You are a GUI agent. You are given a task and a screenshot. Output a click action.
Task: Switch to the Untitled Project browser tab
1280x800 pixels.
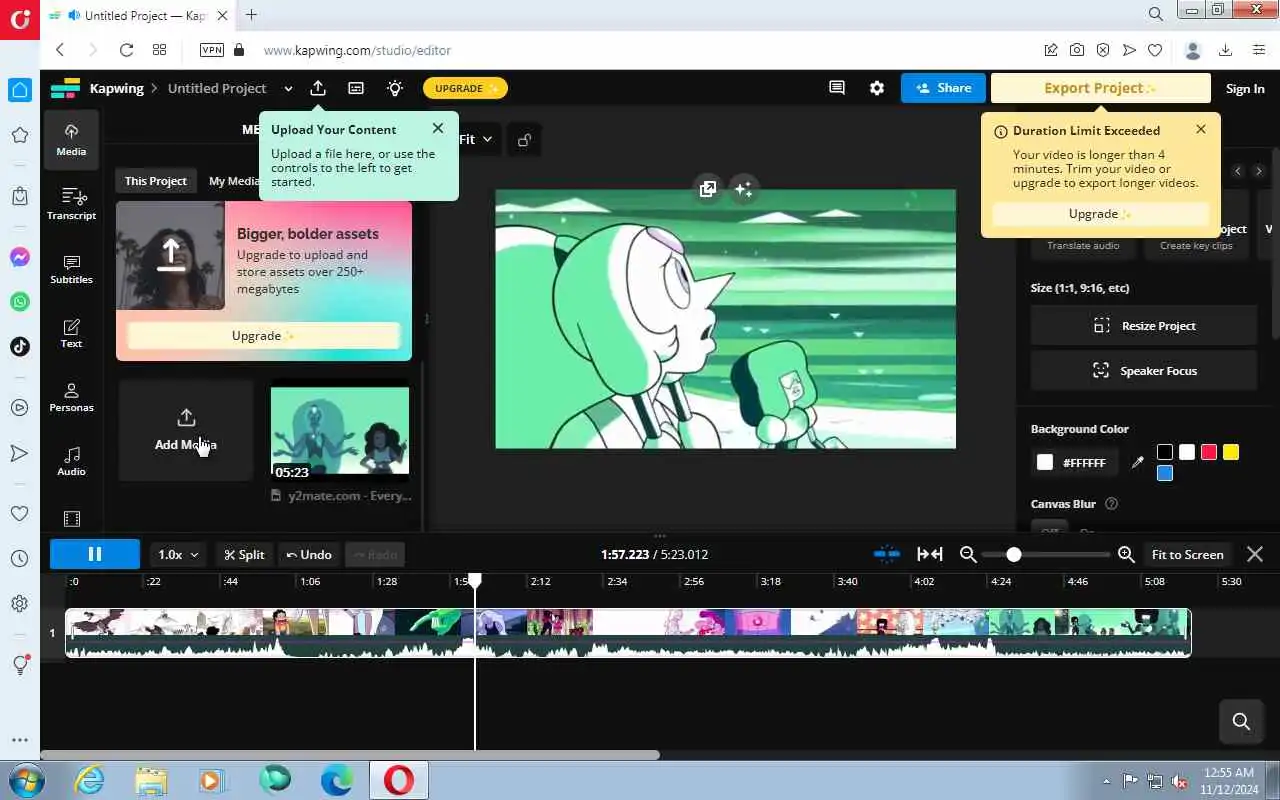click(137, 15)
